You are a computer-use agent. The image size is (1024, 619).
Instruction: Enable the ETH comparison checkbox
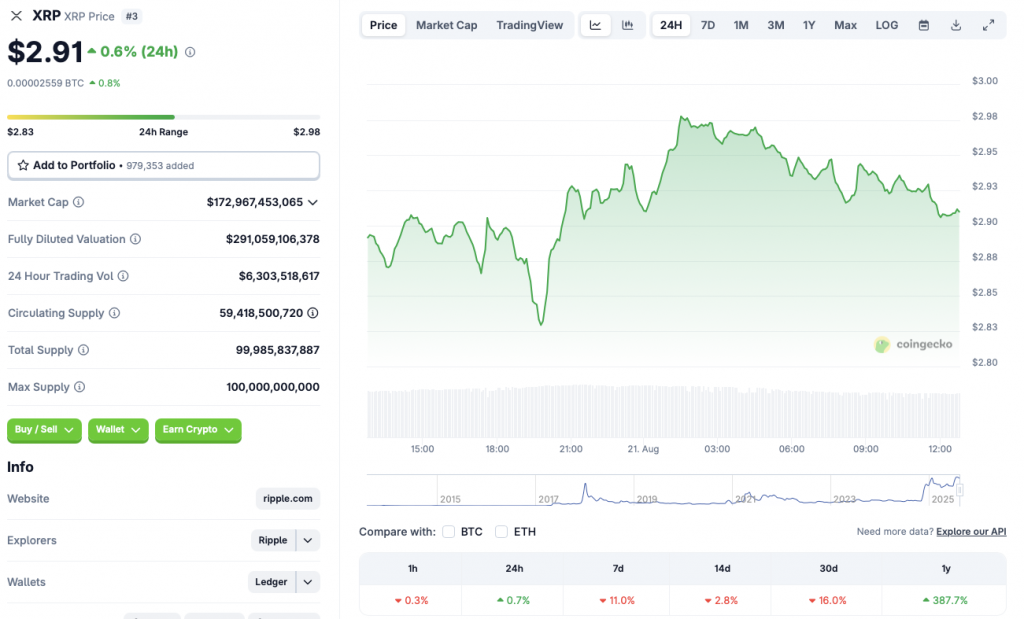(501, 532)
